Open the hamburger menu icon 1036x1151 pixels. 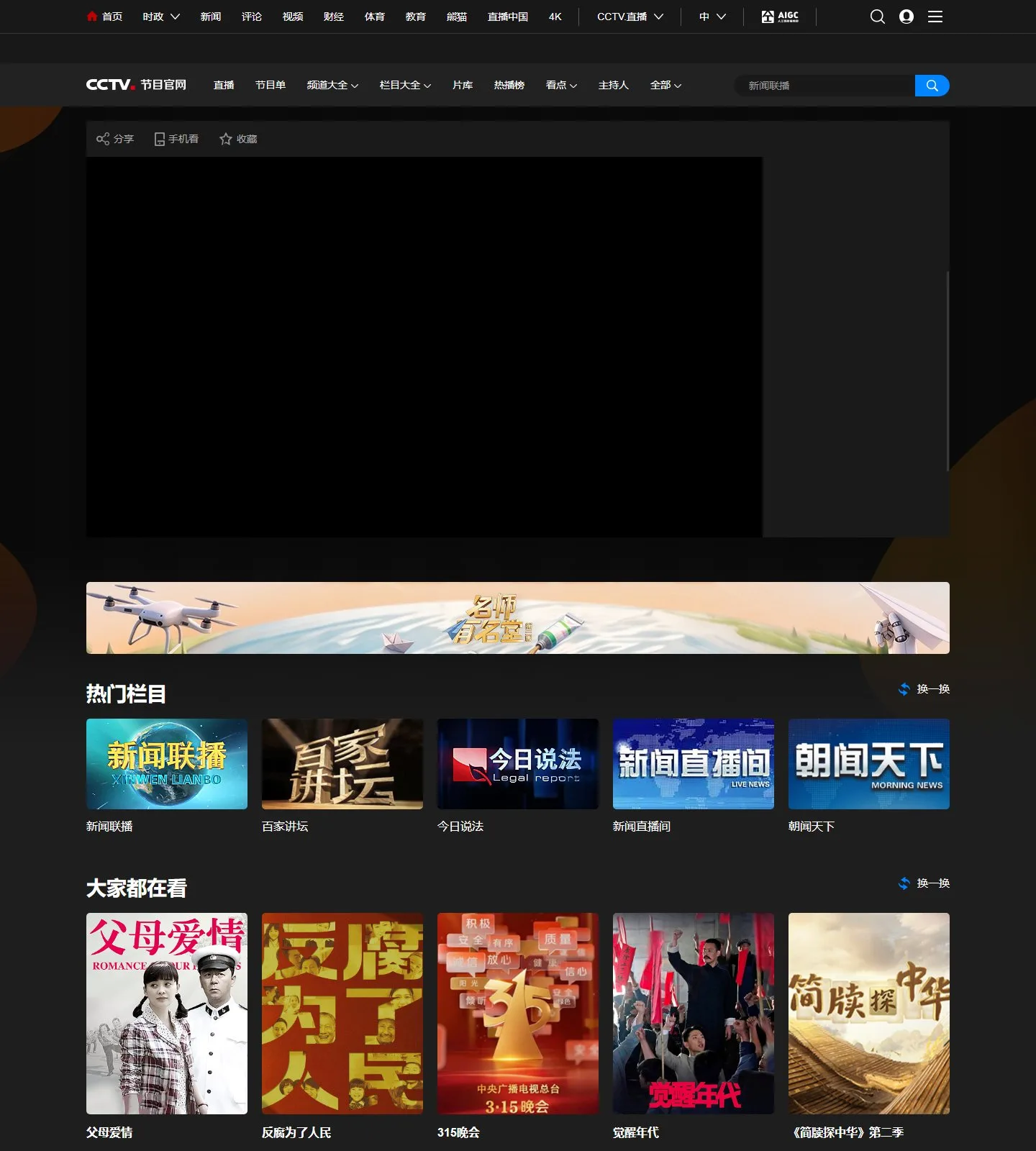pos(935,17)
